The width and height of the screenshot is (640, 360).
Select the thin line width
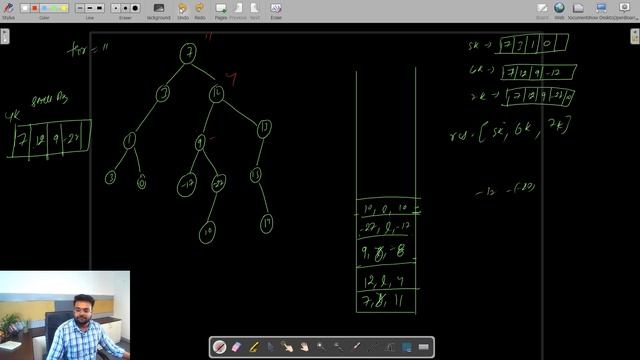tap(80, 8)
